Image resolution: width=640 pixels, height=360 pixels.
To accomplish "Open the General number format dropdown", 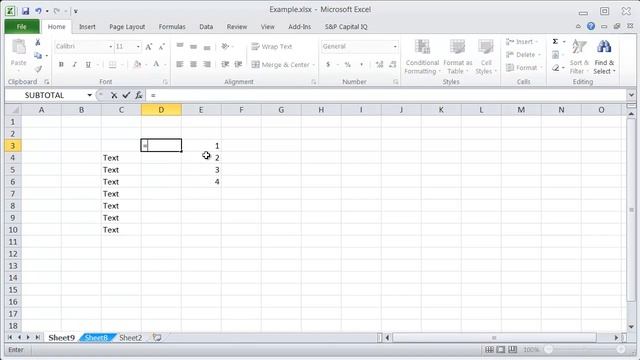I will pyautogui.click(x=395, y=47).
